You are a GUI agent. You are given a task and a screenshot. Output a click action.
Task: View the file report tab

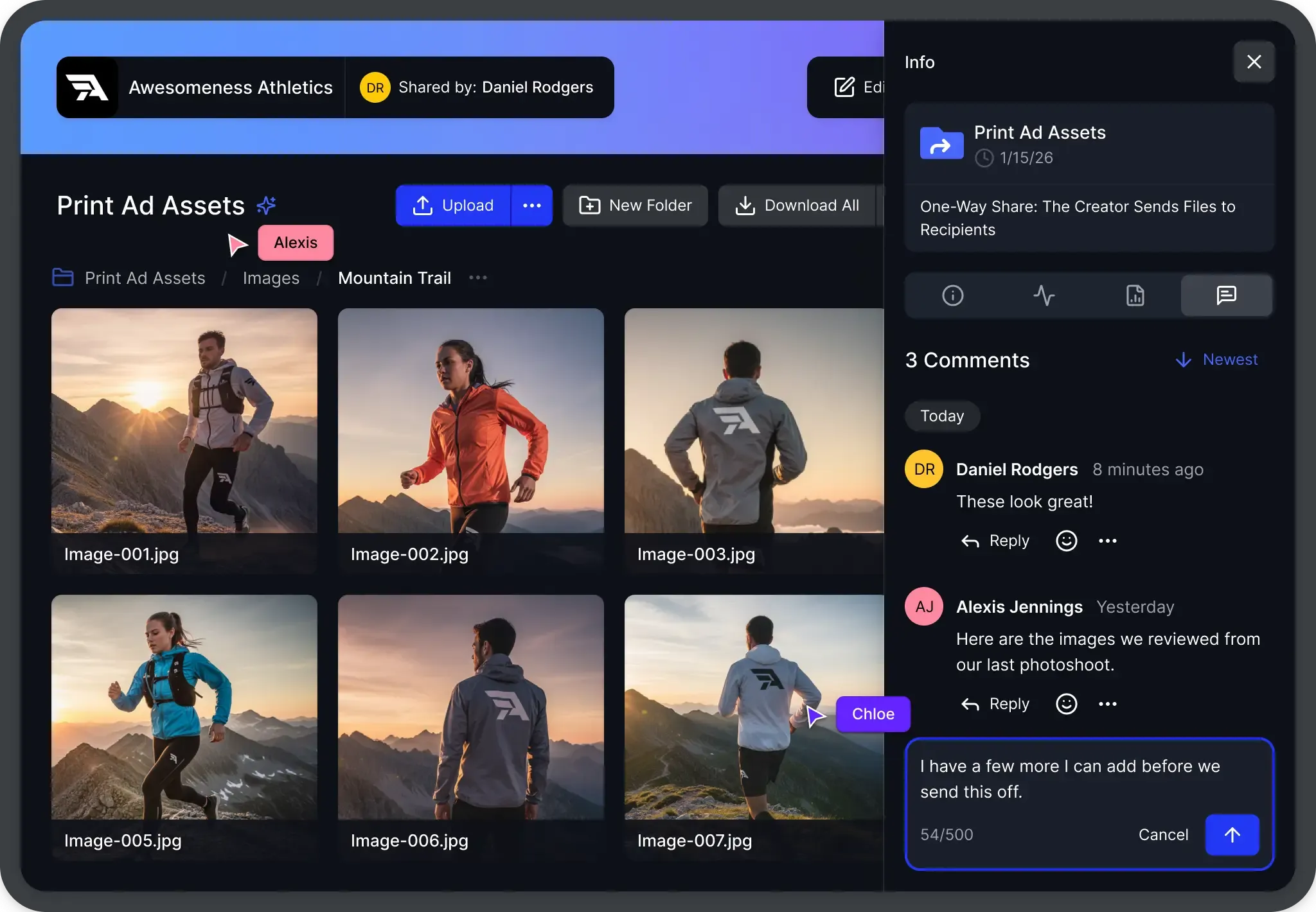click(x=1135, y=295)
